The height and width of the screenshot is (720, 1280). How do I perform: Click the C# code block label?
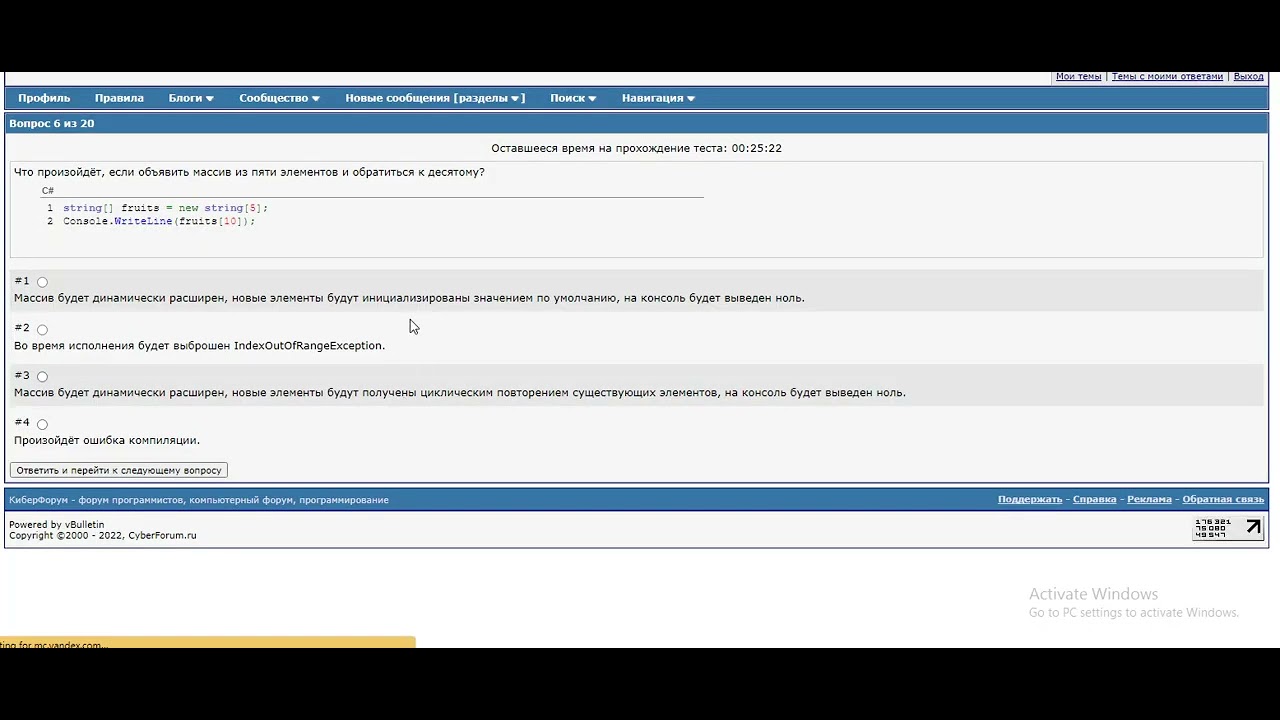(48, 190)
